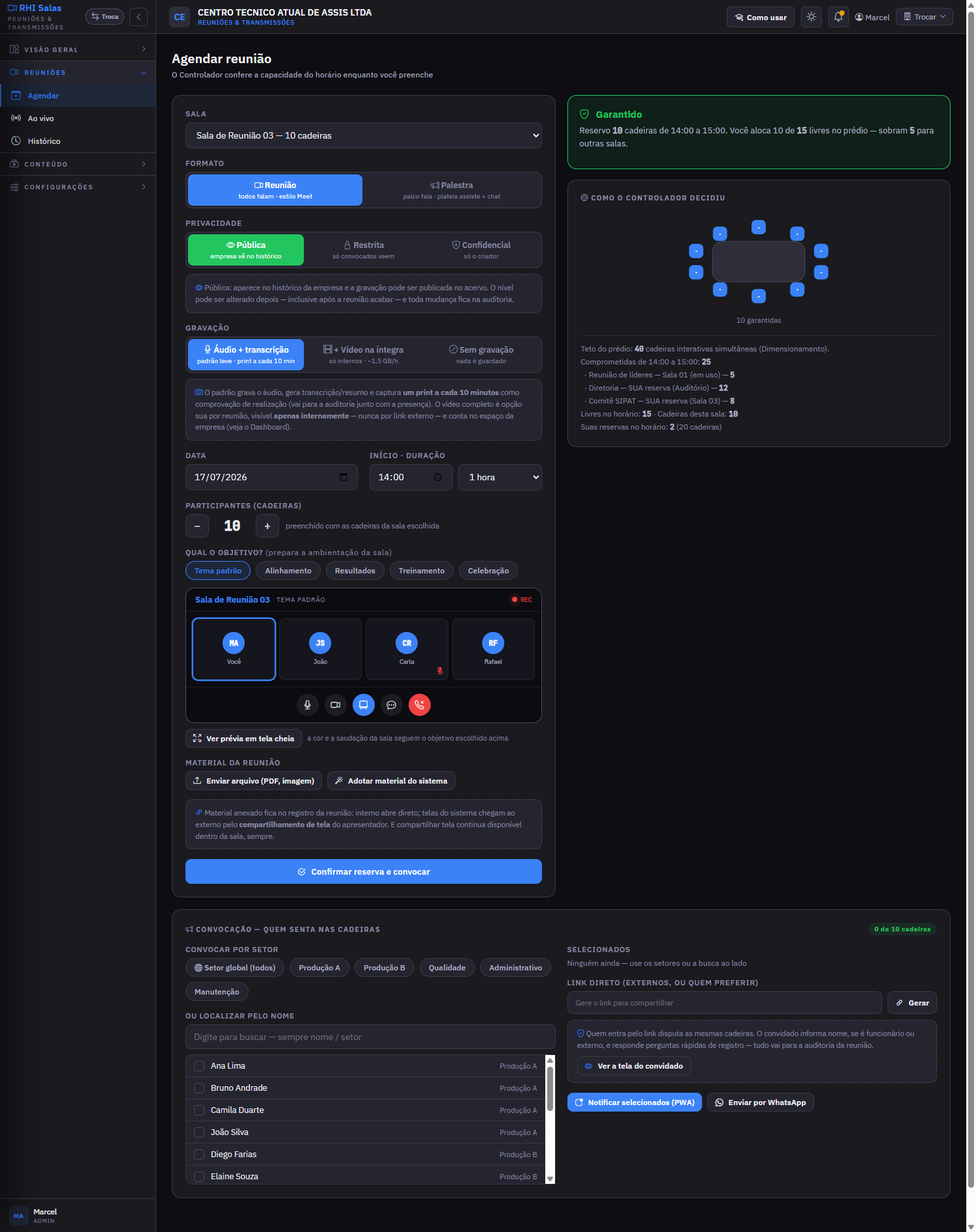Open the date picker calendar icon

coord(344,477)
